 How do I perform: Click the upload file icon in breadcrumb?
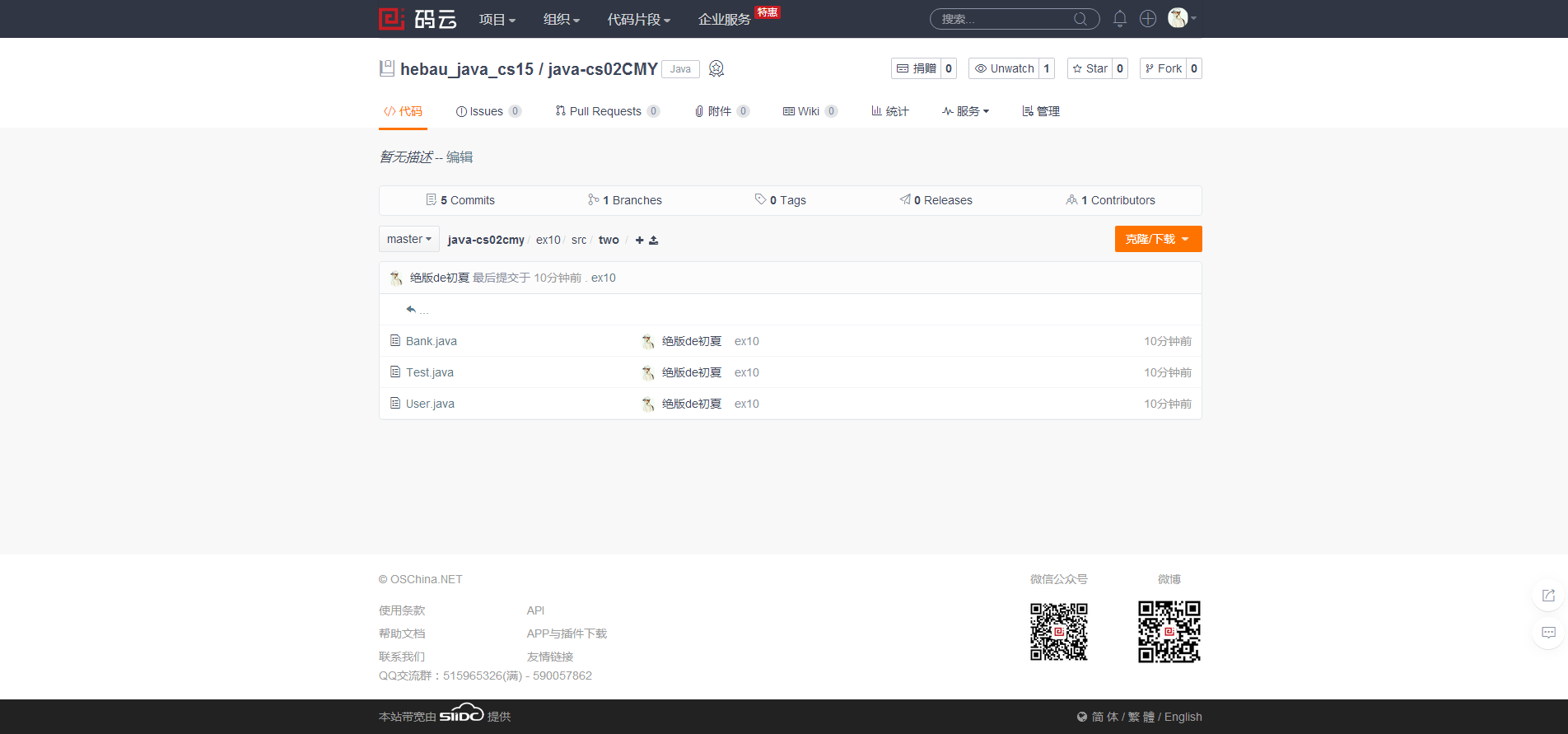click(654, 241)
